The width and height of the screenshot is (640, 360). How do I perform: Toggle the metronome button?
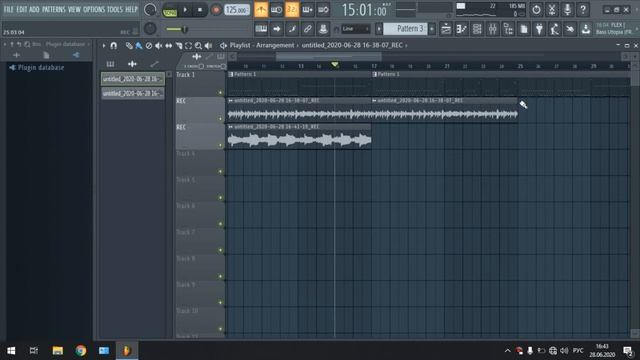pos(261,10)
